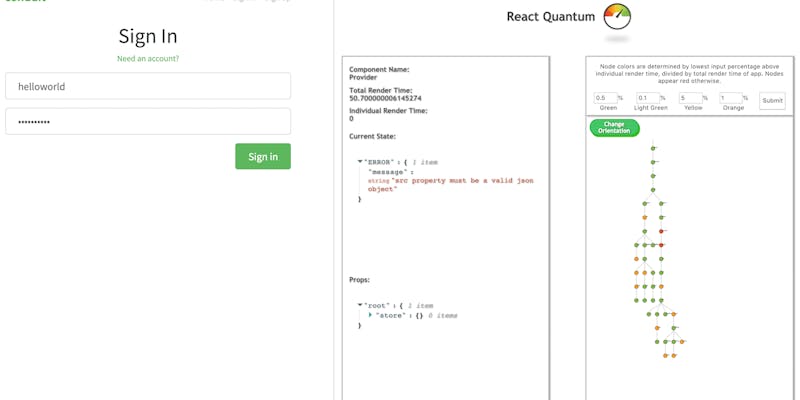Click the Yellow percentage input showing 5
The width and height of the screenshot is (800, 400).
pos(689,98)
